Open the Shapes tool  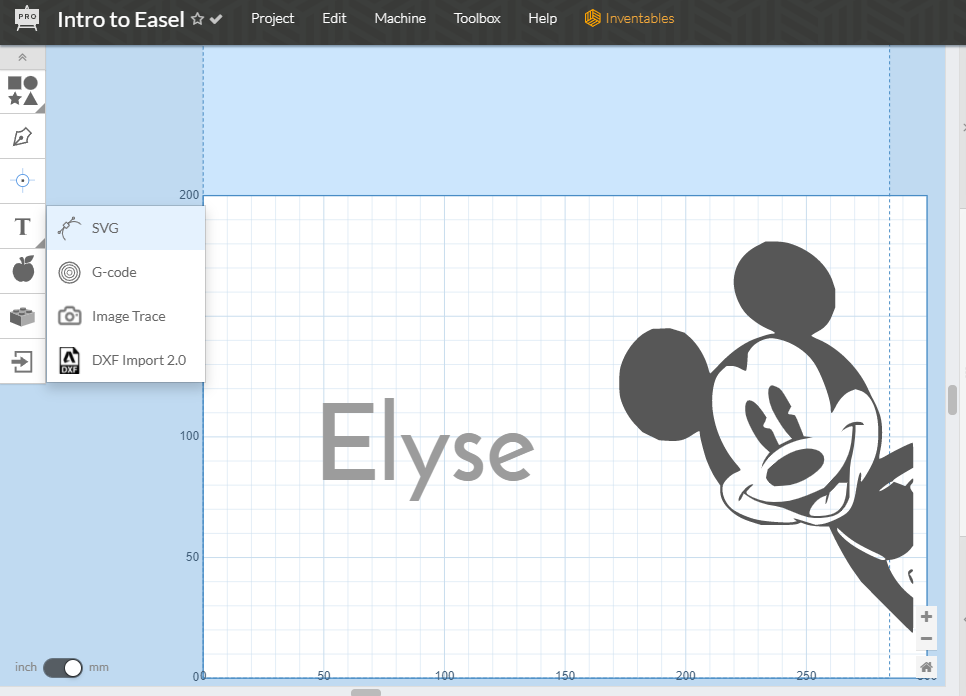23,91
